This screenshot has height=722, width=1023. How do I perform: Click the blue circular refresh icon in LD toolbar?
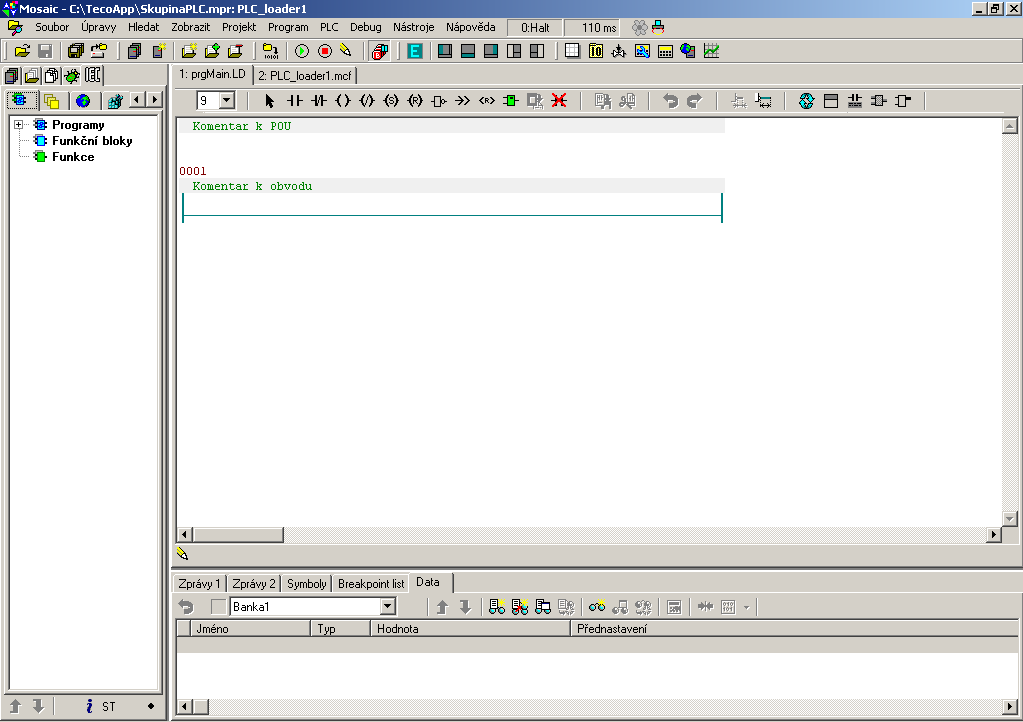pos(806,100)
